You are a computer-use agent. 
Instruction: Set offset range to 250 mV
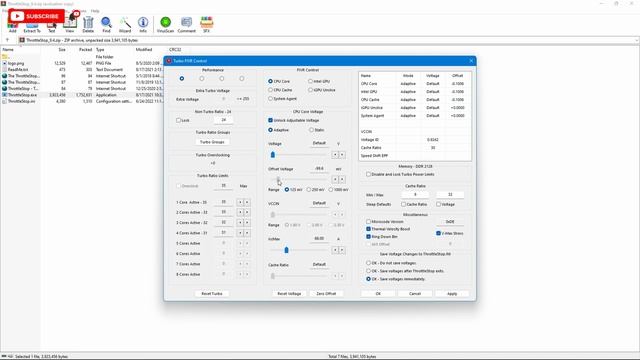click(x=309, y=190)
